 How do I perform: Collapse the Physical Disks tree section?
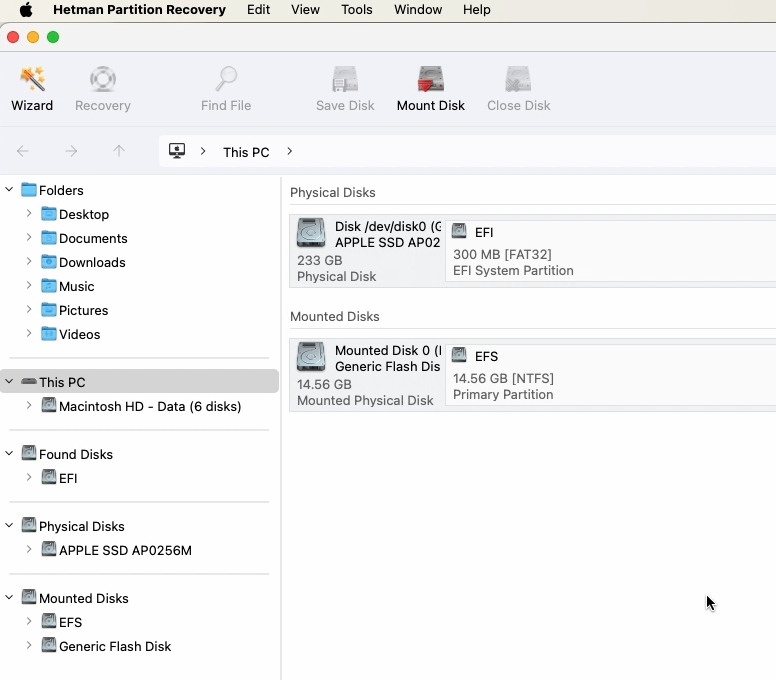tap(9, 526)
